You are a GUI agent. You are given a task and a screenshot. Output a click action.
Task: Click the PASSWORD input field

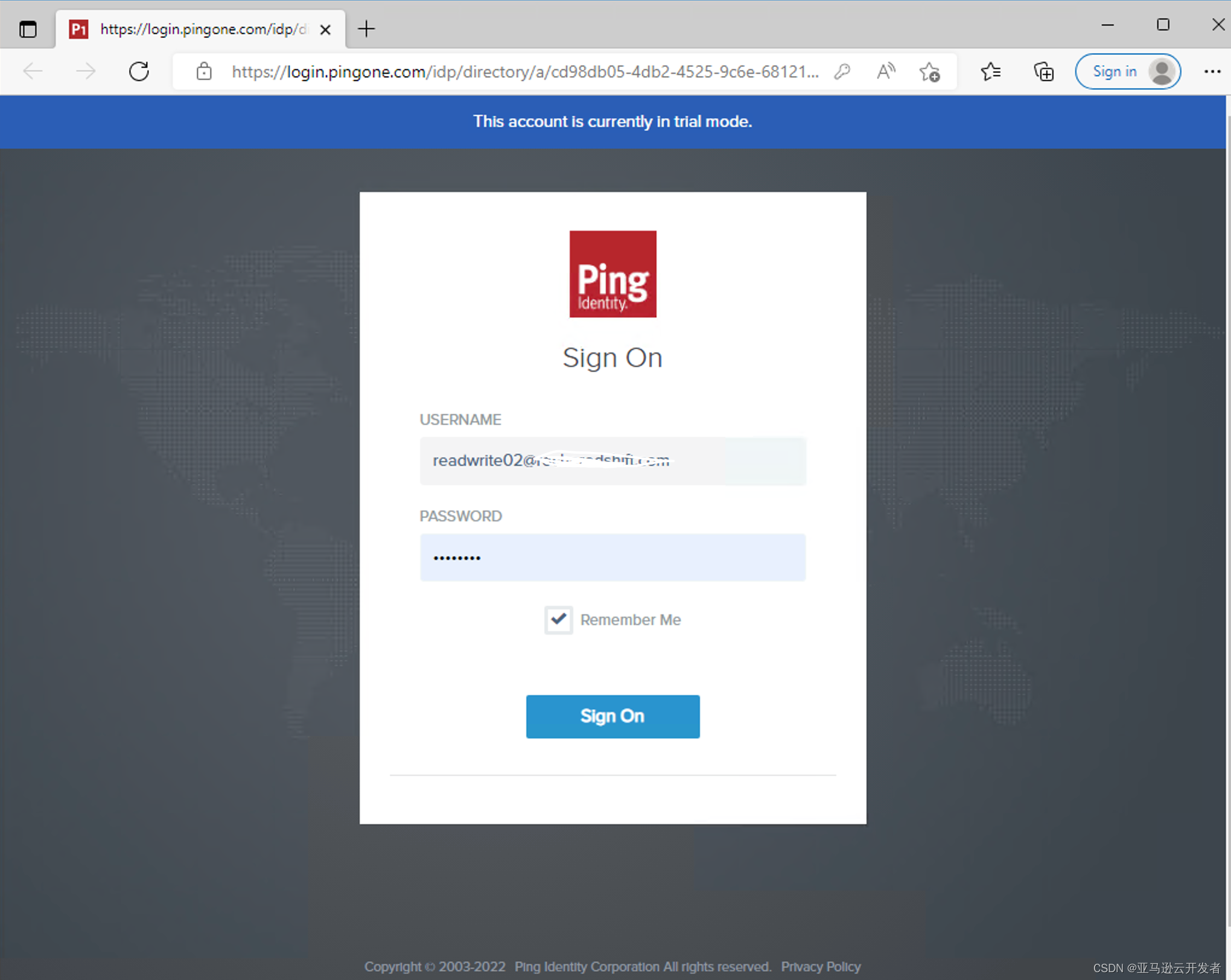[612, 558]
